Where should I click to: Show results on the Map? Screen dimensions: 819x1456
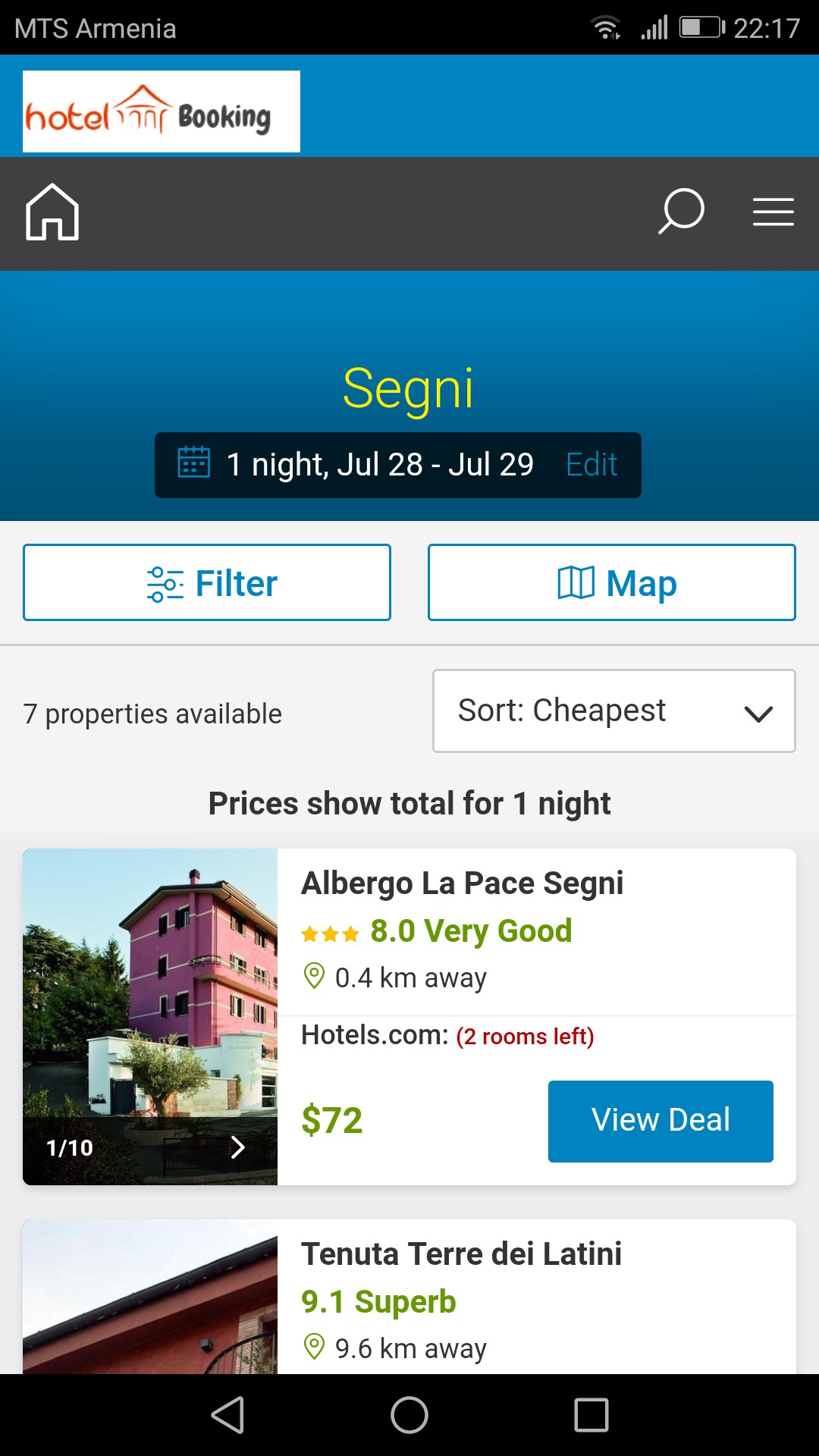click(612, 582)
